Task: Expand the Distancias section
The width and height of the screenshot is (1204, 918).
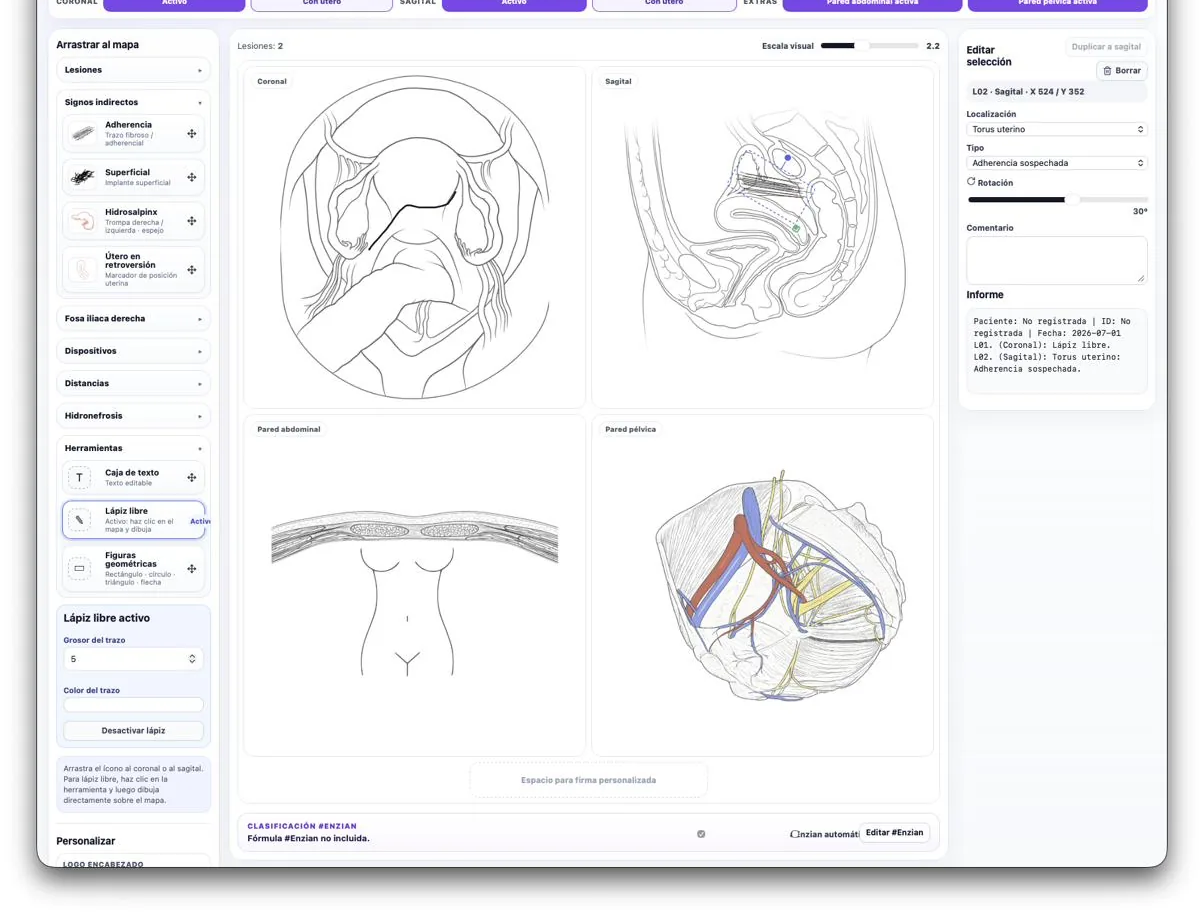Action: (133, 383)
